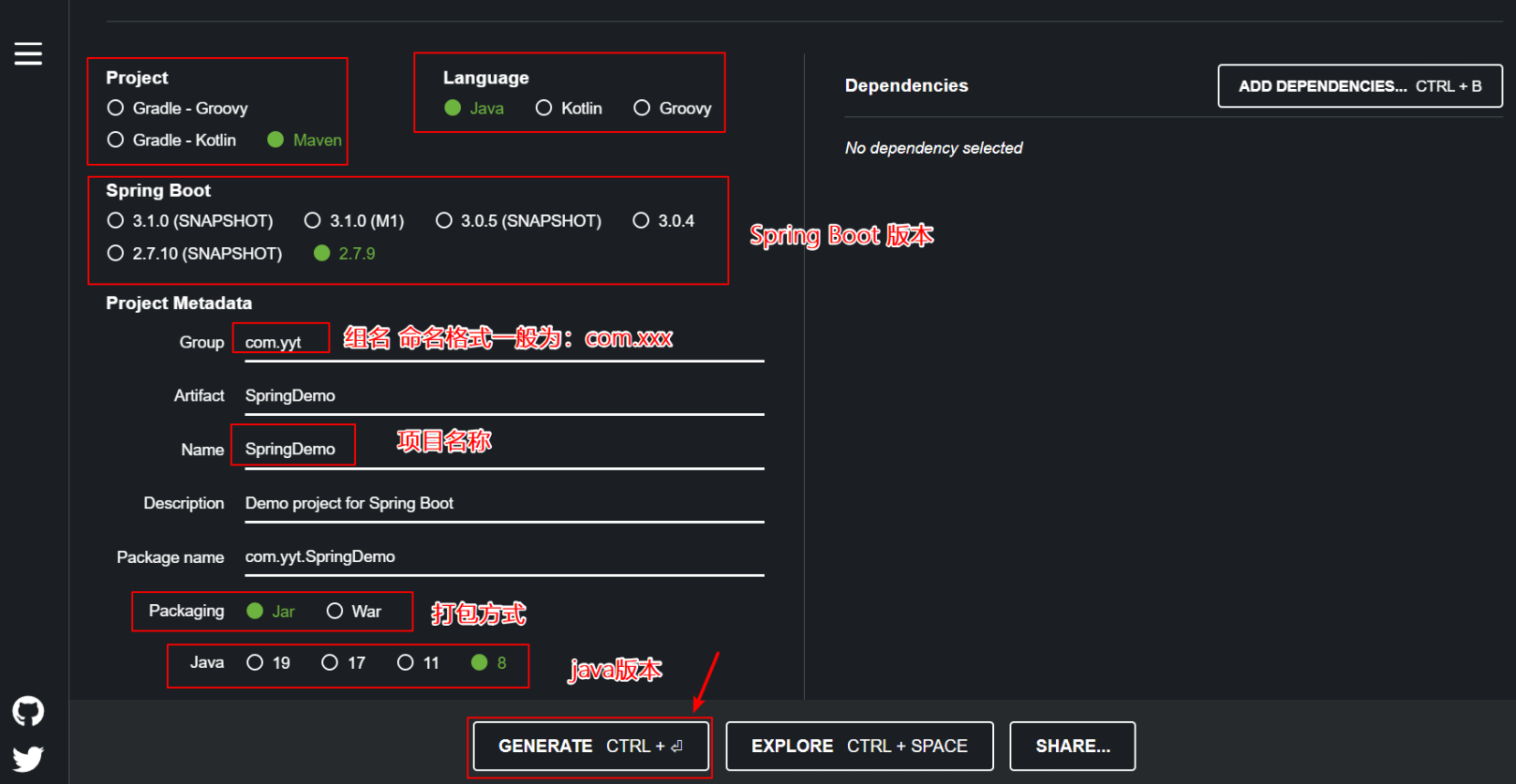Select Gradle - Groovy project type
The image size is (1516, 784).
point(178,109)
